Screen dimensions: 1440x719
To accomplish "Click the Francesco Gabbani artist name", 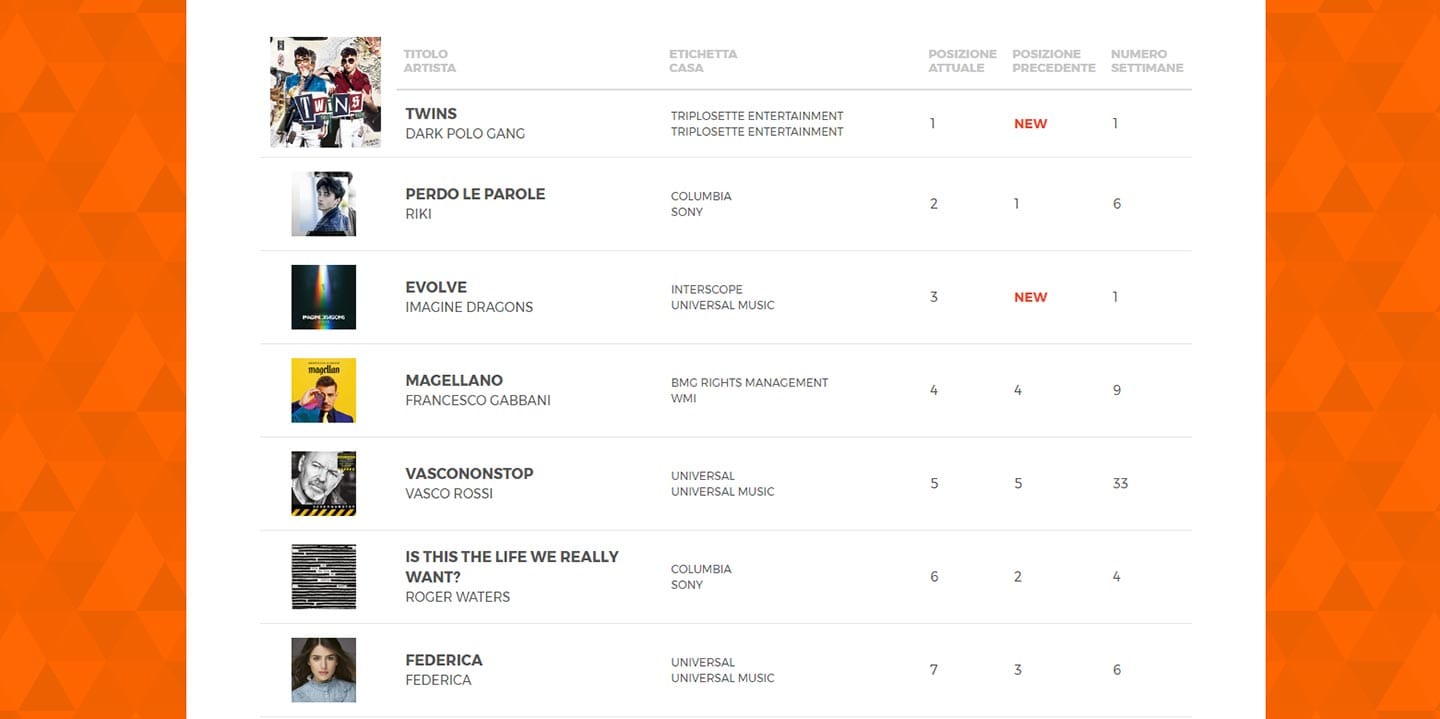I will click(x=478, y=400).
